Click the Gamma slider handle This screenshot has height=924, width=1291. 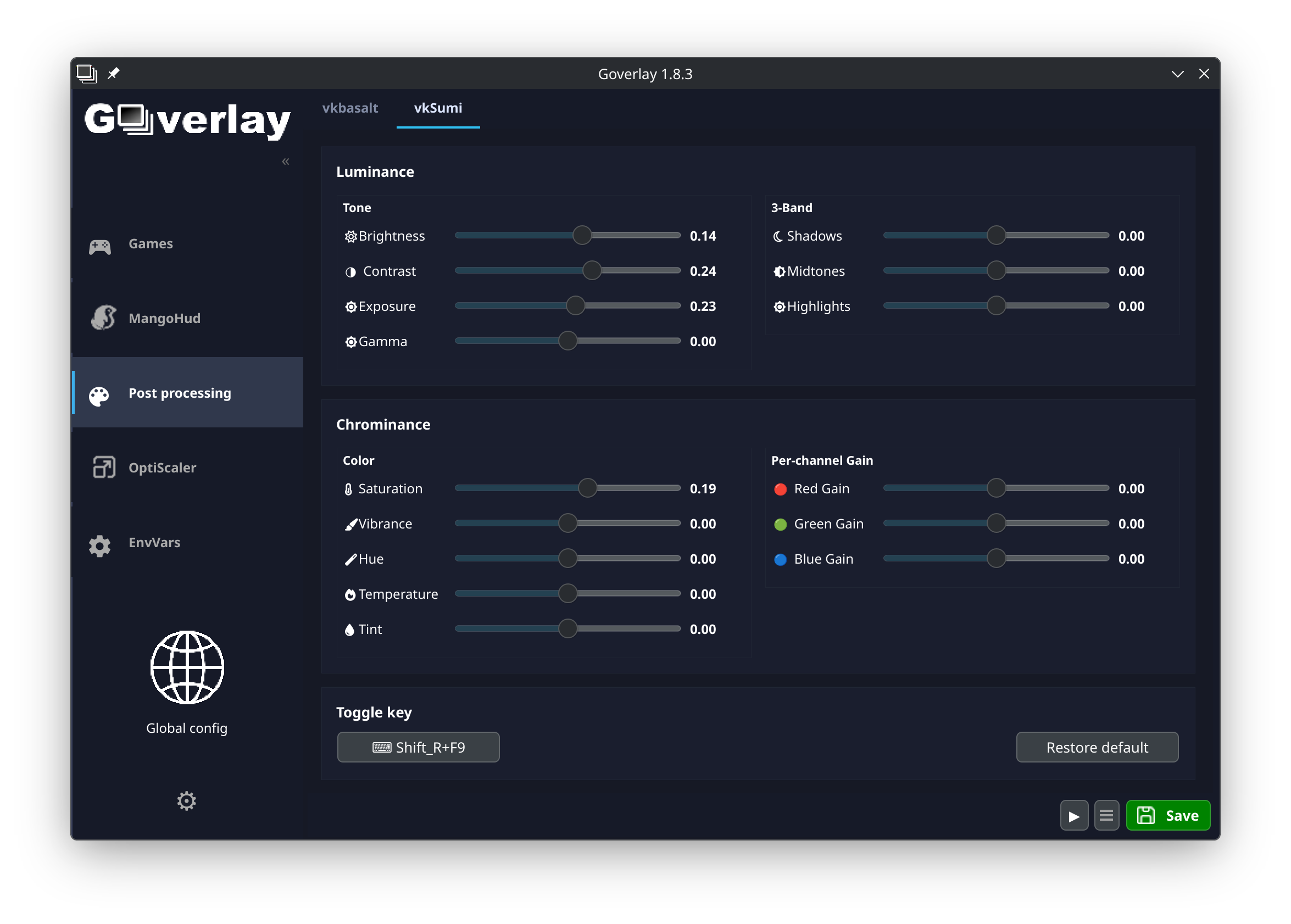click(567, 341)
